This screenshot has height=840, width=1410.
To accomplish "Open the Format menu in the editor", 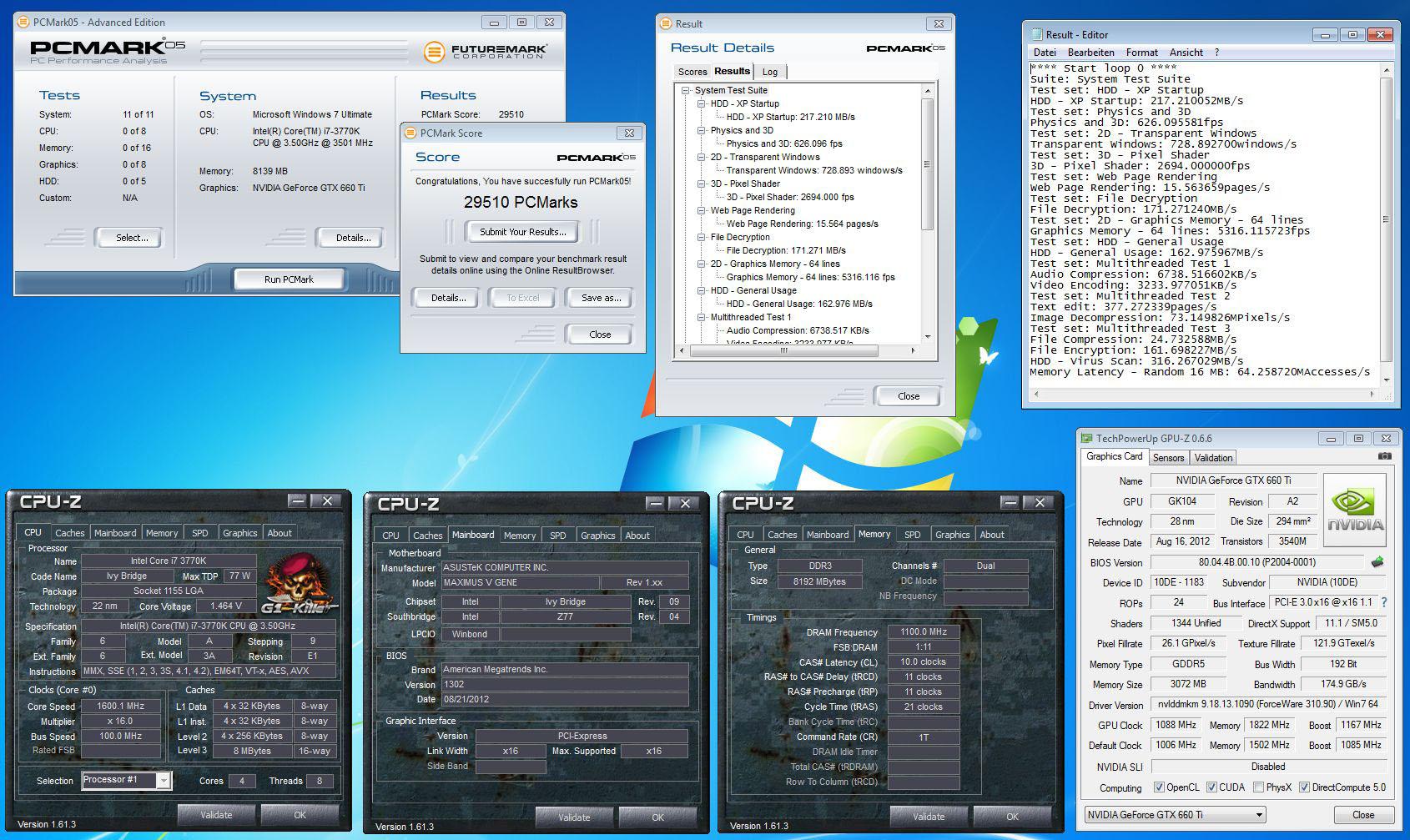I will pyautogui.click(x=1142, y=53).
